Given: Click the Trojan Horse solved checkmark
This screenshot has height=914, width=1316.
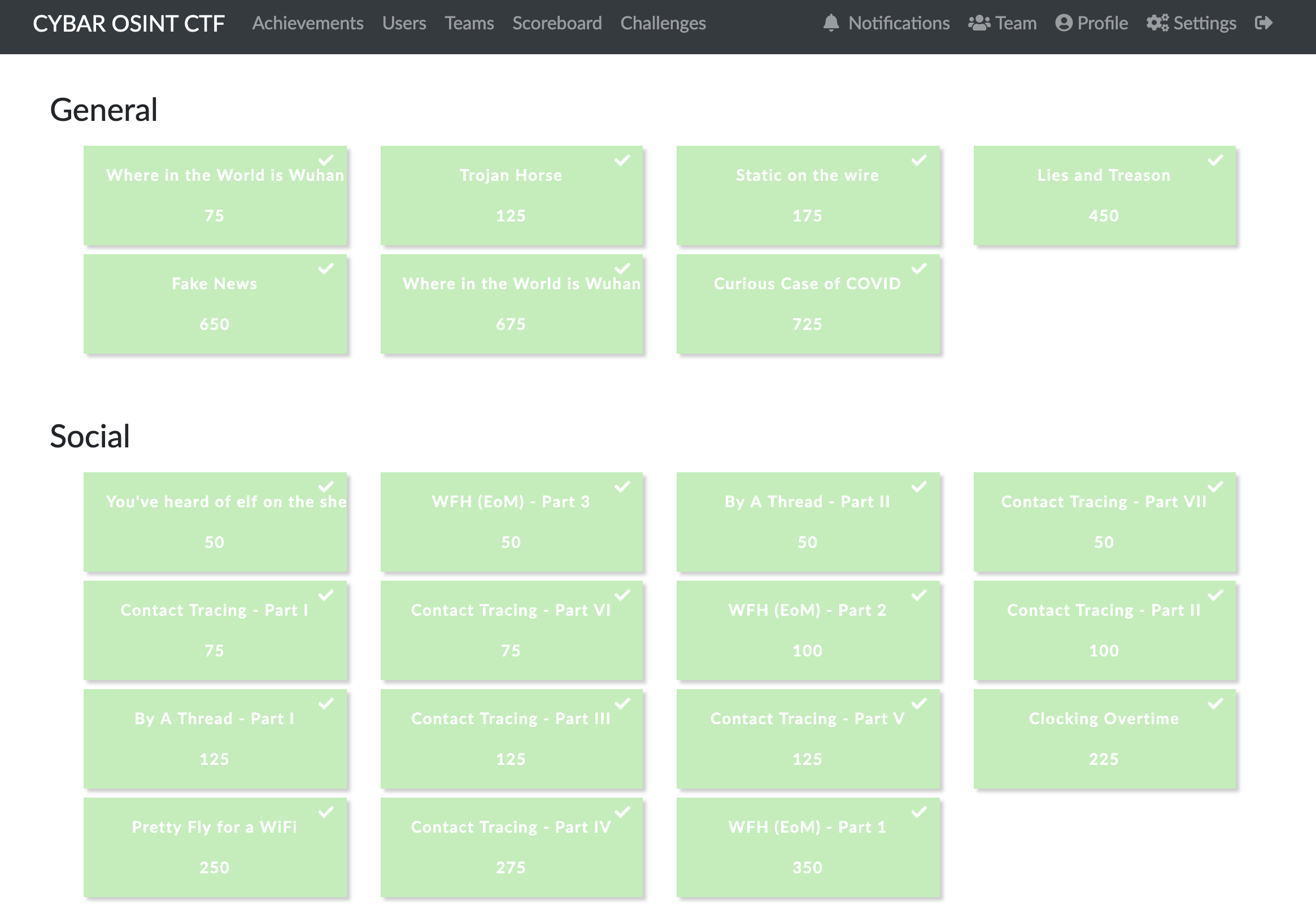Looking at the screenshot, I should [622, 160].
